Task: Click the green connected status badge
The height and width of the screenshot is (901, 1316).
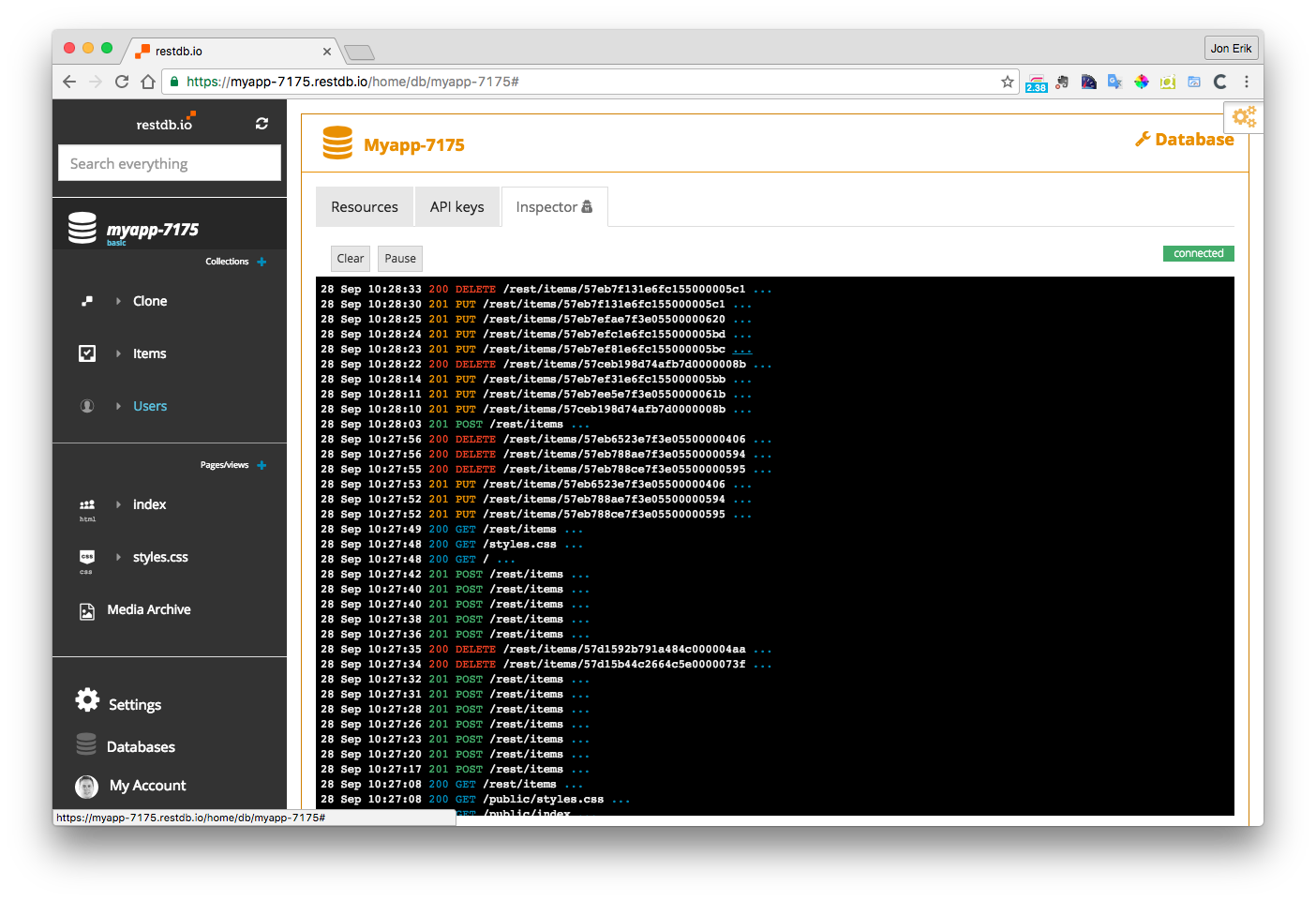Action: point(1199,253)
